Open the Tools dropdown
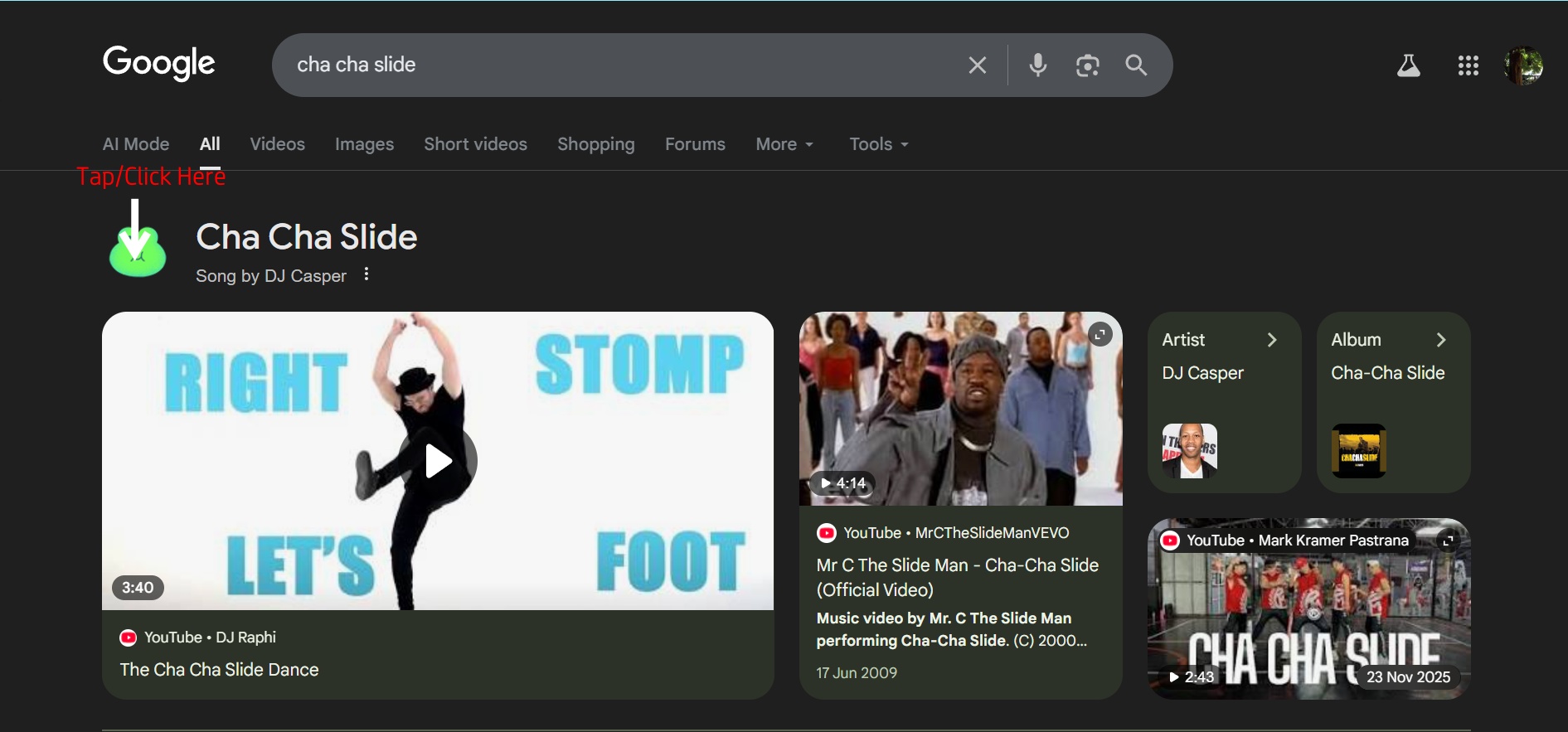This screenshot has height=732, width=1568. [x=879, y=144]
